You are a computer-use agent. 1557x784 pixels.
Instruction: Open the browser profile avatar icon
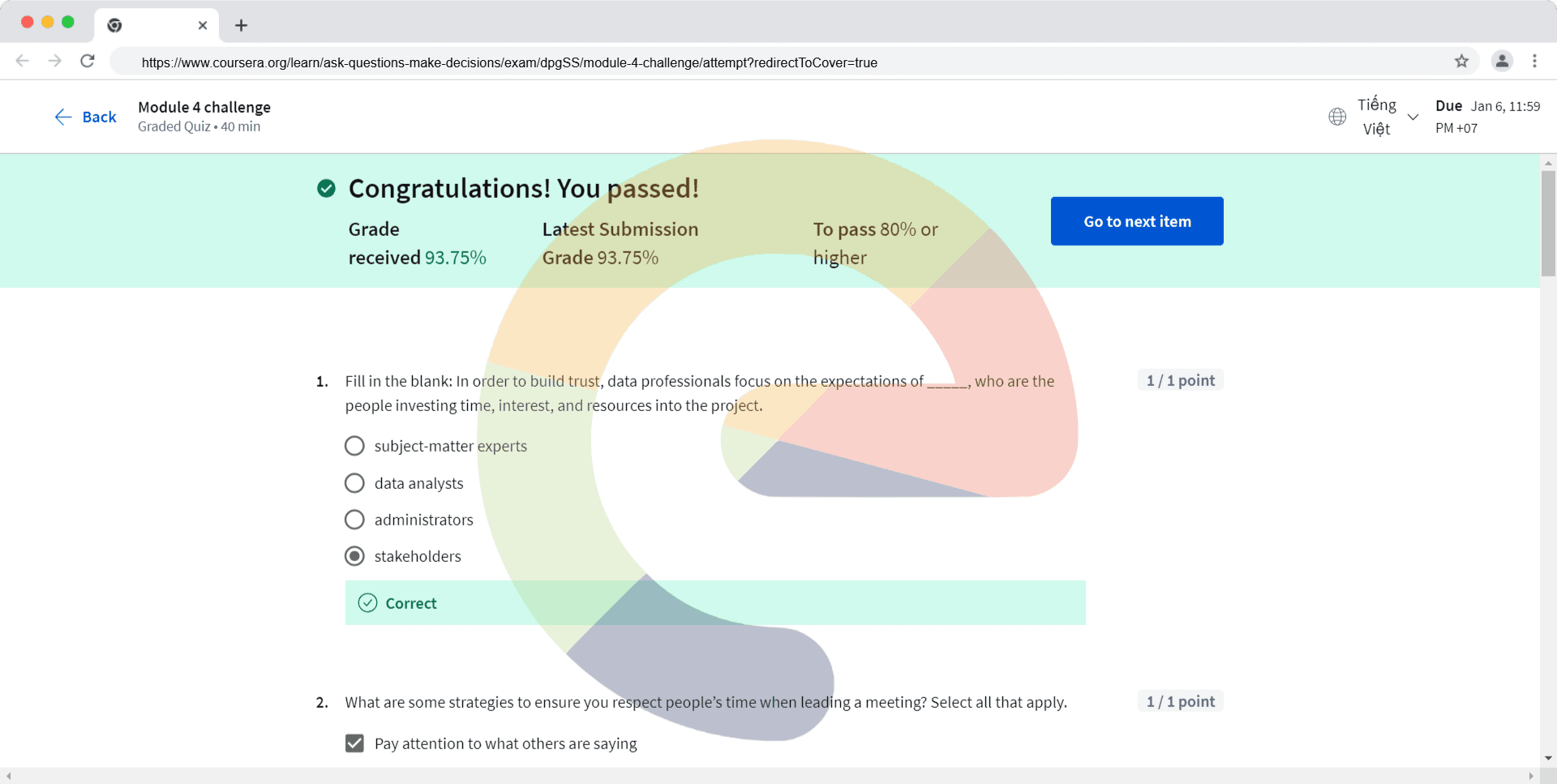(x=1502, y=61)
